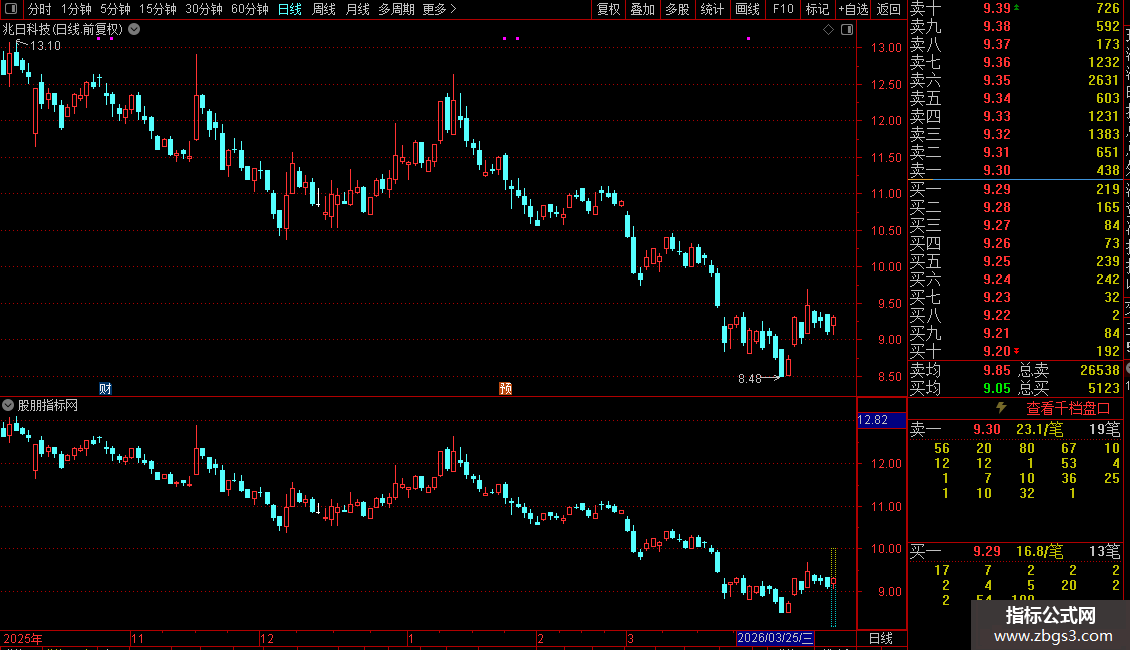Viewport: 1130px width, 650px height.
Task: Click the 多股 multi-stock button
Action: (x=677, y=9)
